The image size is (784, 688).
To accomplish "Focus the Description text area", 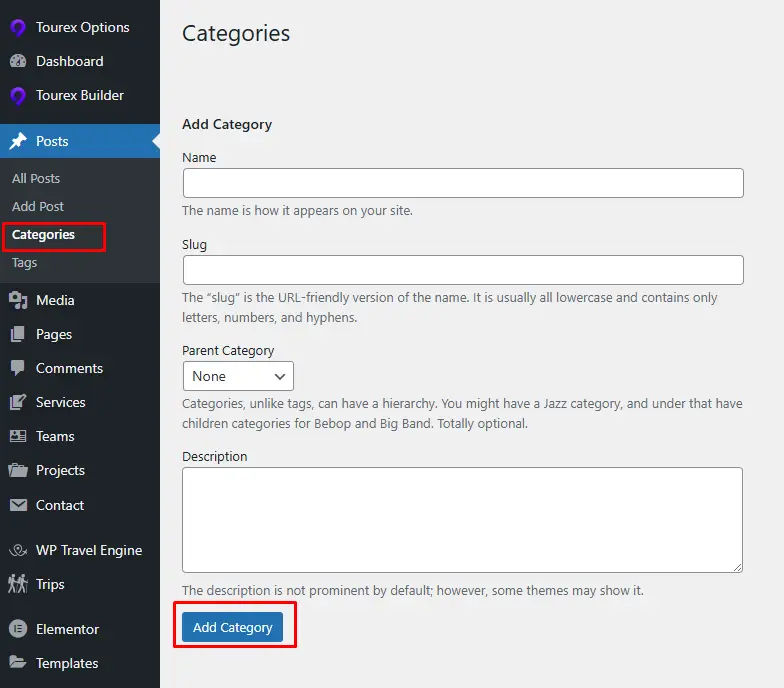I will [462, 520].
